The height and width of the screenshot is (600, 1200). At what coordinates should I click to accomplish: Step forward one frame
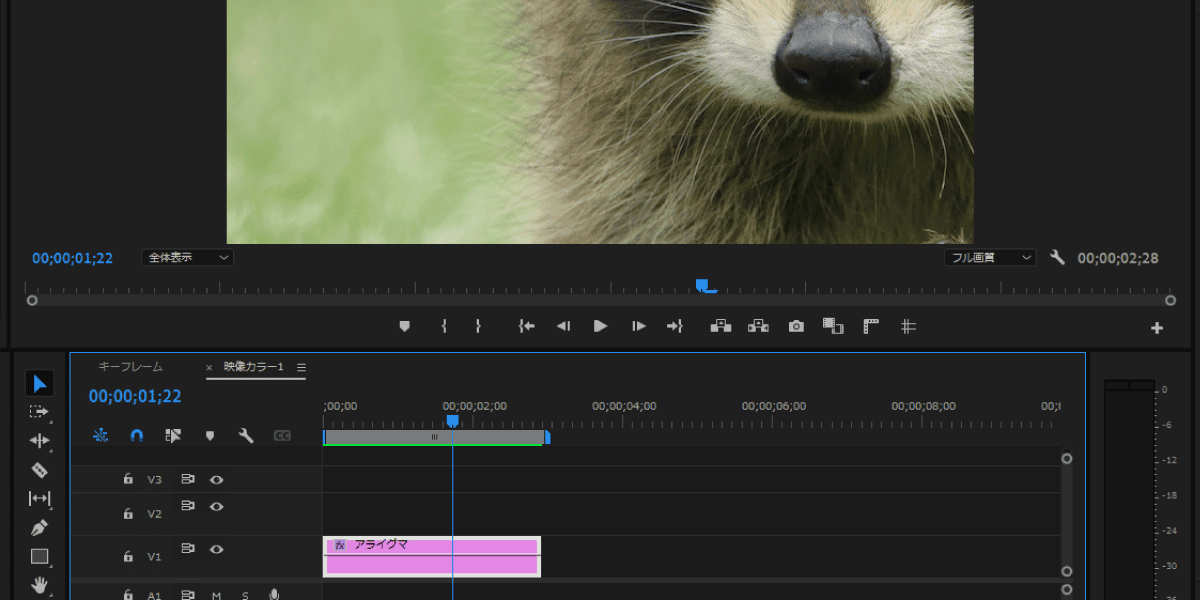[638, 326]
